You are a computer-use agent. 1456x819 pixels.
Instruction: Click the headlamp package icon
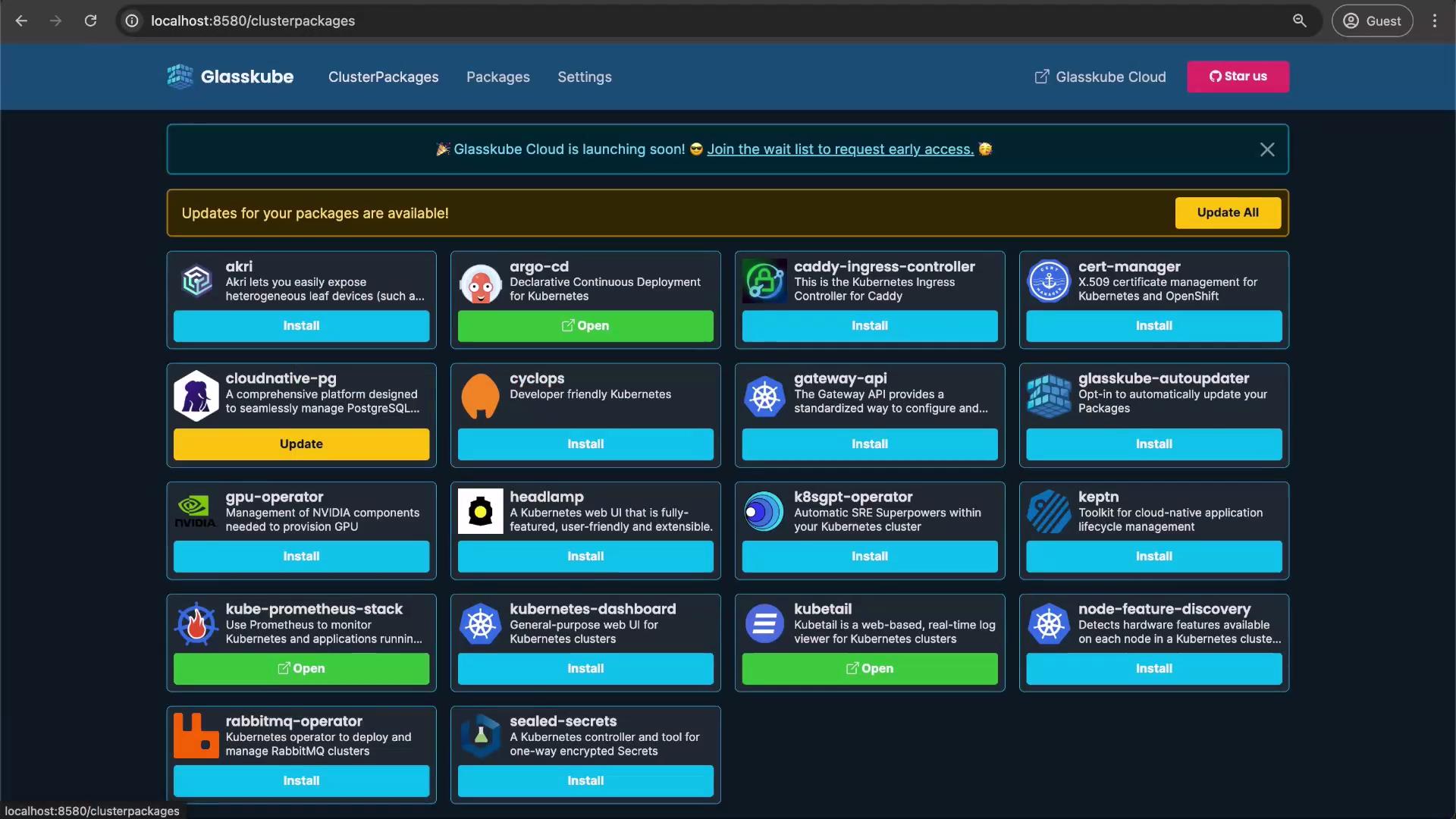click(480, 511)
